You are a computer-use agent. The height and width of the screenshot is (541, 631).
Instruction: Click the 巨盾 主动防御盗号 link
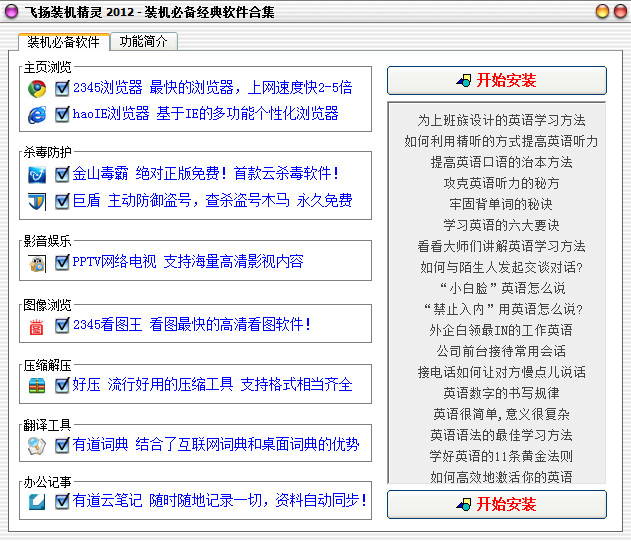pos(212,200)
